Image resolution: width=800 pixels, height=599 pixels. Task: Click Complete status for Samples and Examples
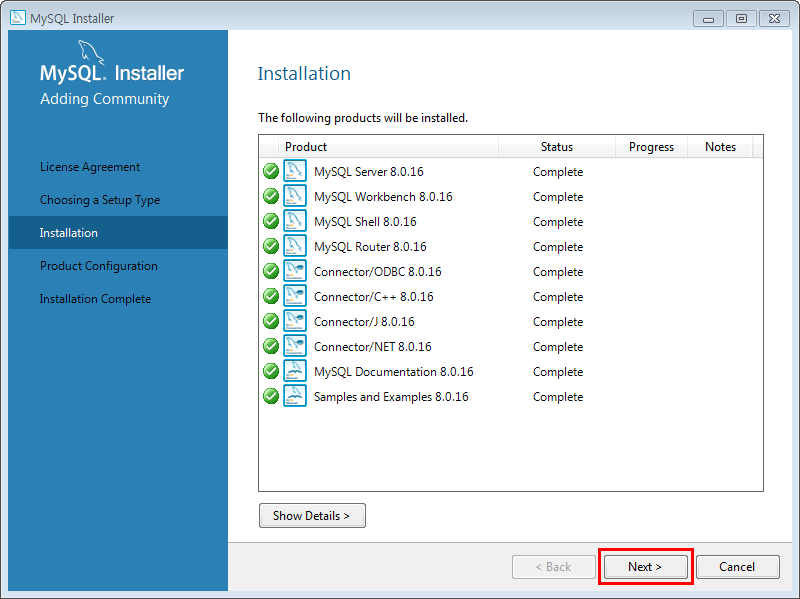558,397
